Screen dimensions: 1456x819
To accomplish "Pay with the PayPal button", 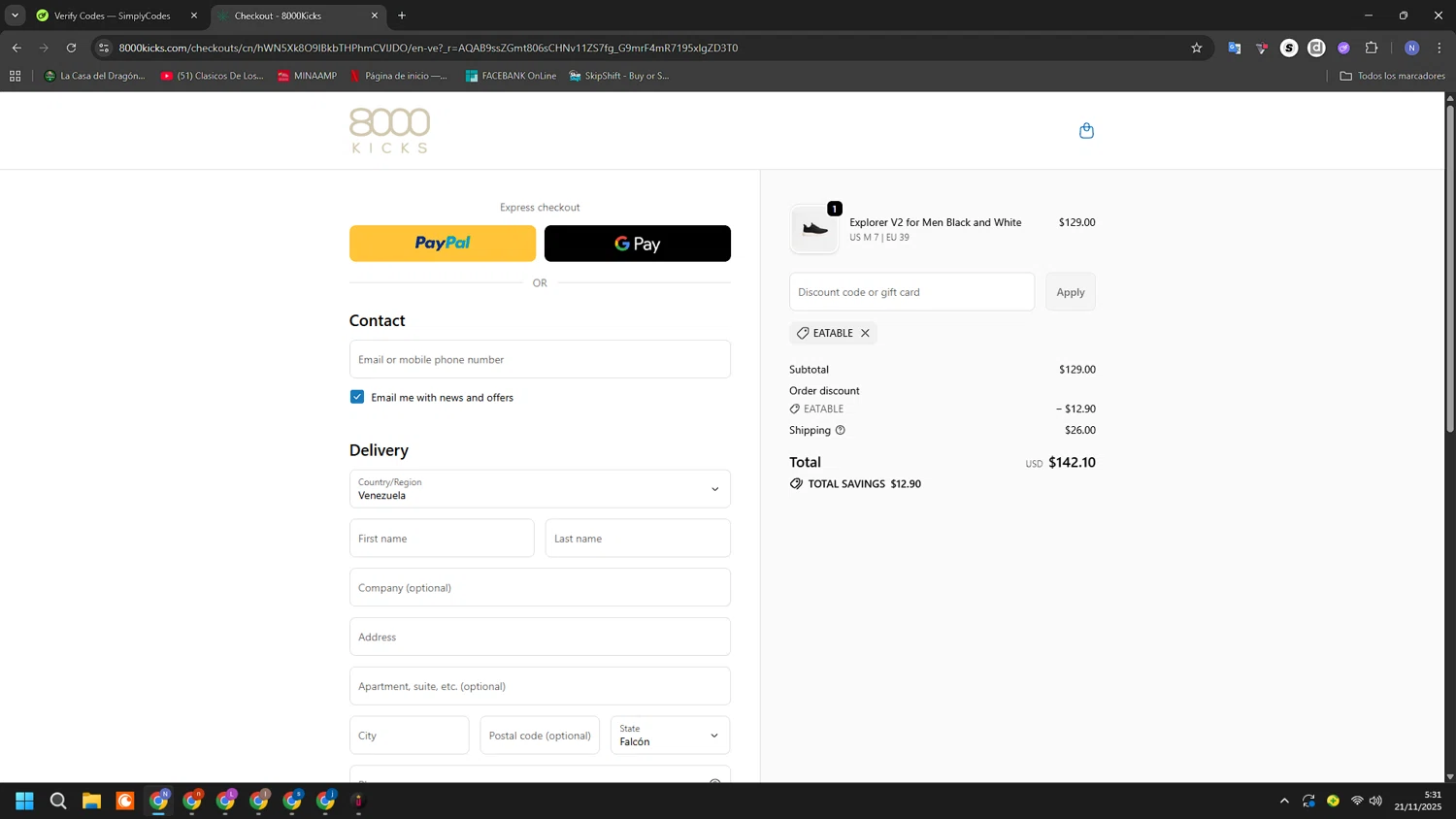I will click(443, 244).
